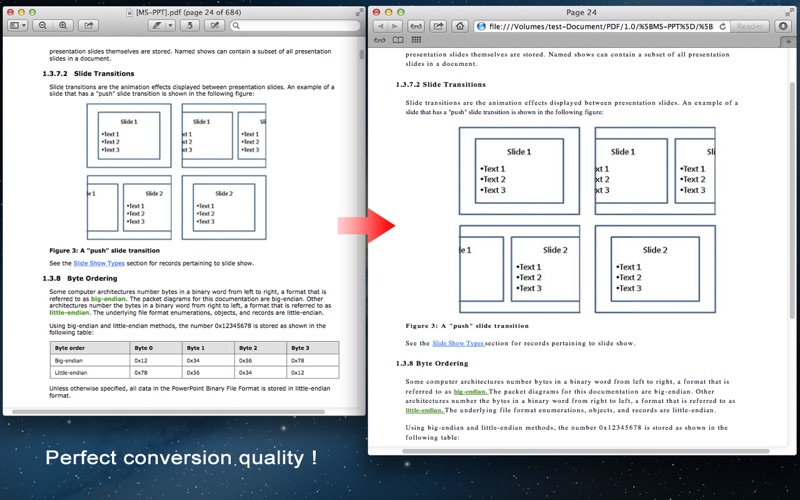800x500 pixels.
Task: Select heading '1.3.8 Byte Ordering' in Preview
Action: 80,279
